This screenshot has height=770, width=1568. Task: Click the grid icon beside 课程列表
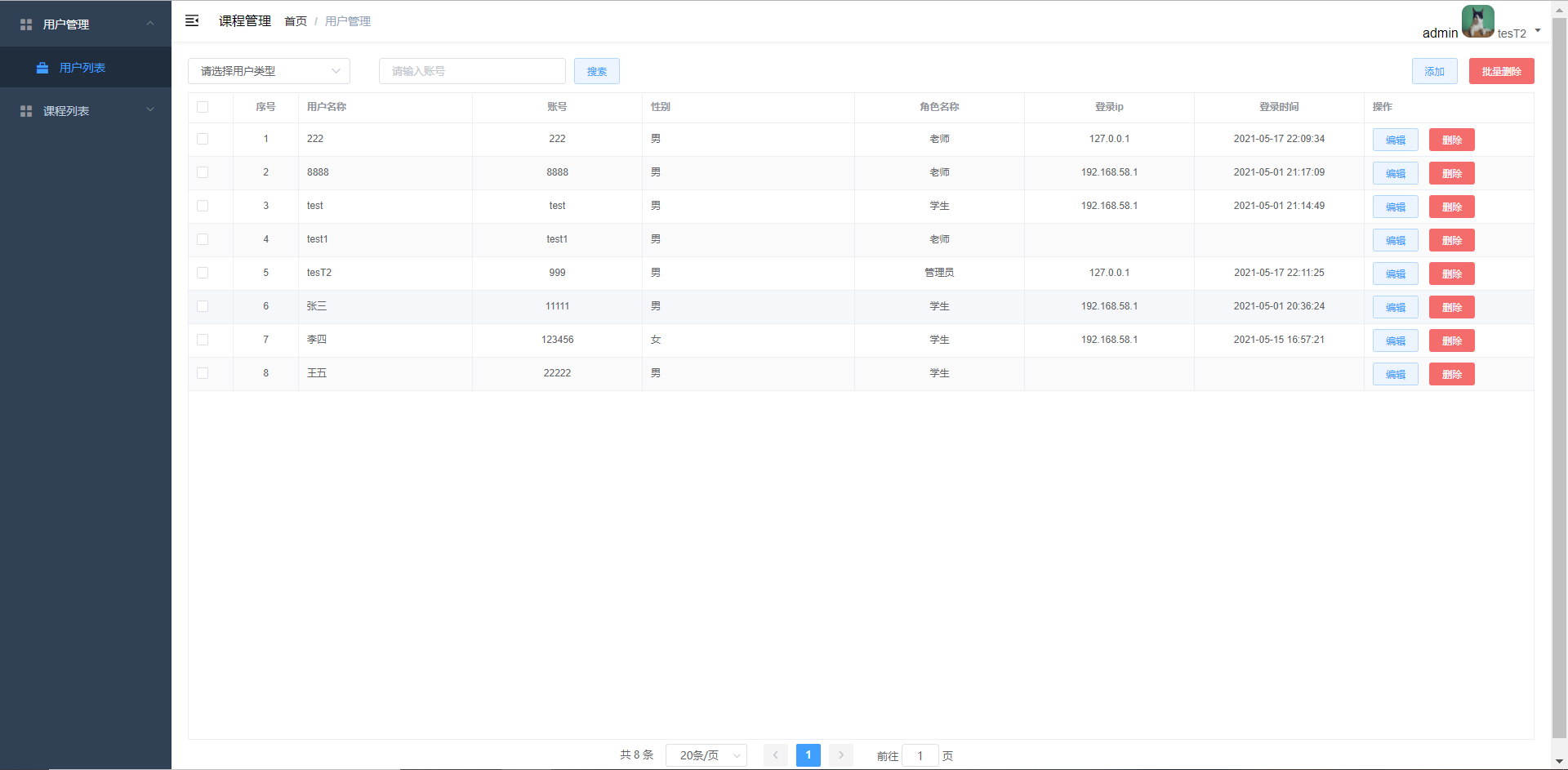[26, 111]
